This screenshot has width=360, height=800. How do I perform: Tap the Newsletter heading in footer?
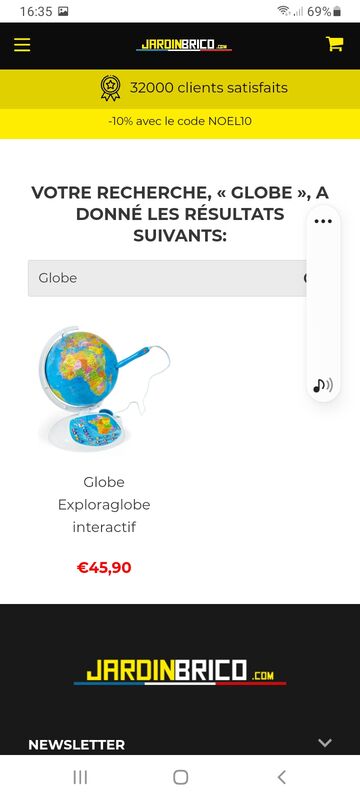[76, 745]
